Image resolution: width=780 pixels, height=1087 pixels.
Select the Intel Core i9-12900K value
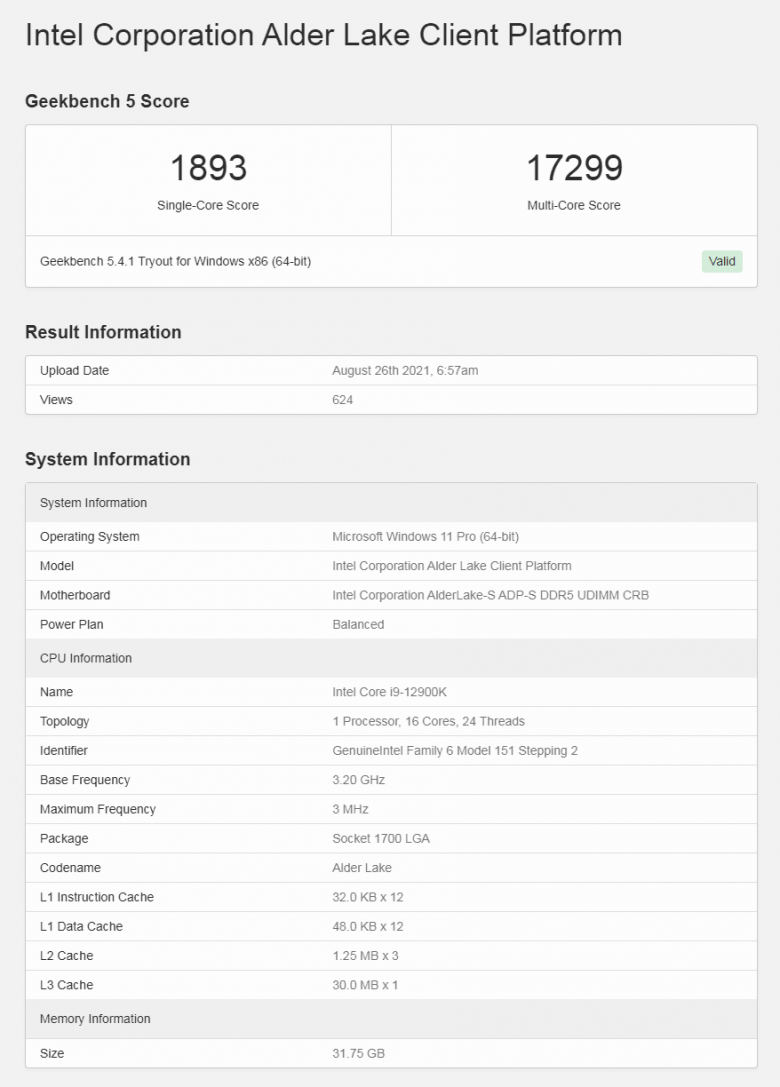pos(390,692)
